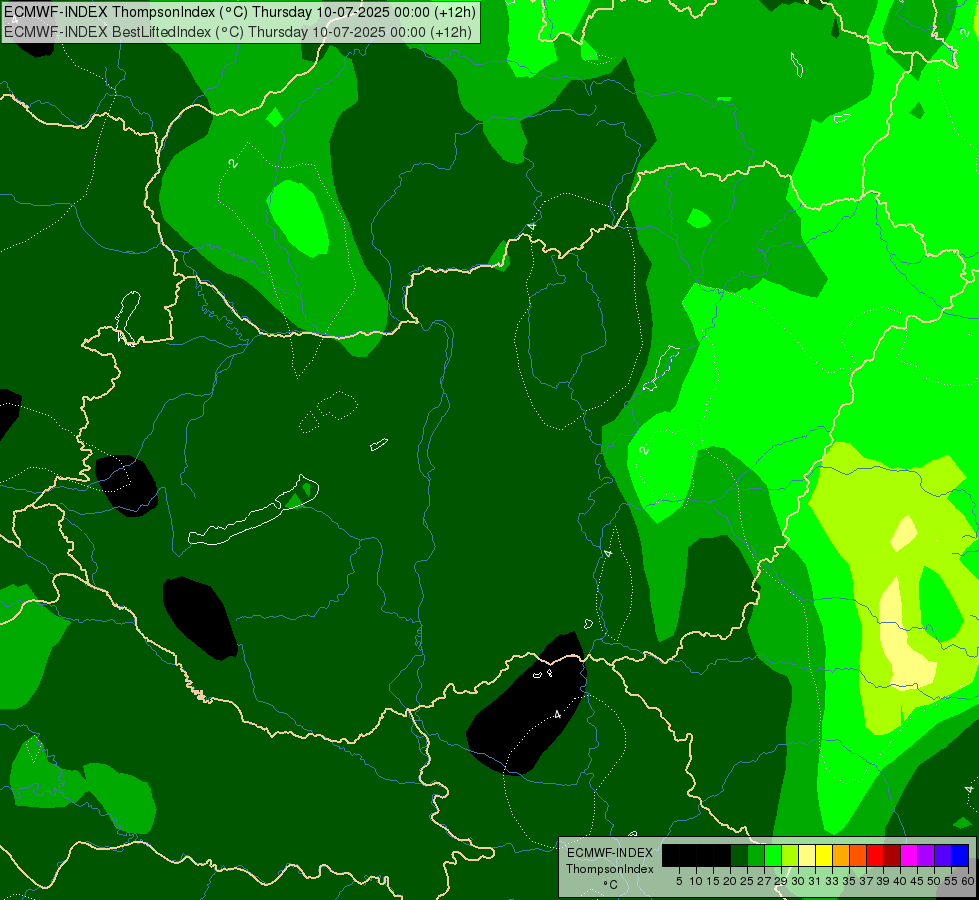Select the lime 29-30 legend swatch
This screenshot has width=979, height=900.
coord(790,855)
